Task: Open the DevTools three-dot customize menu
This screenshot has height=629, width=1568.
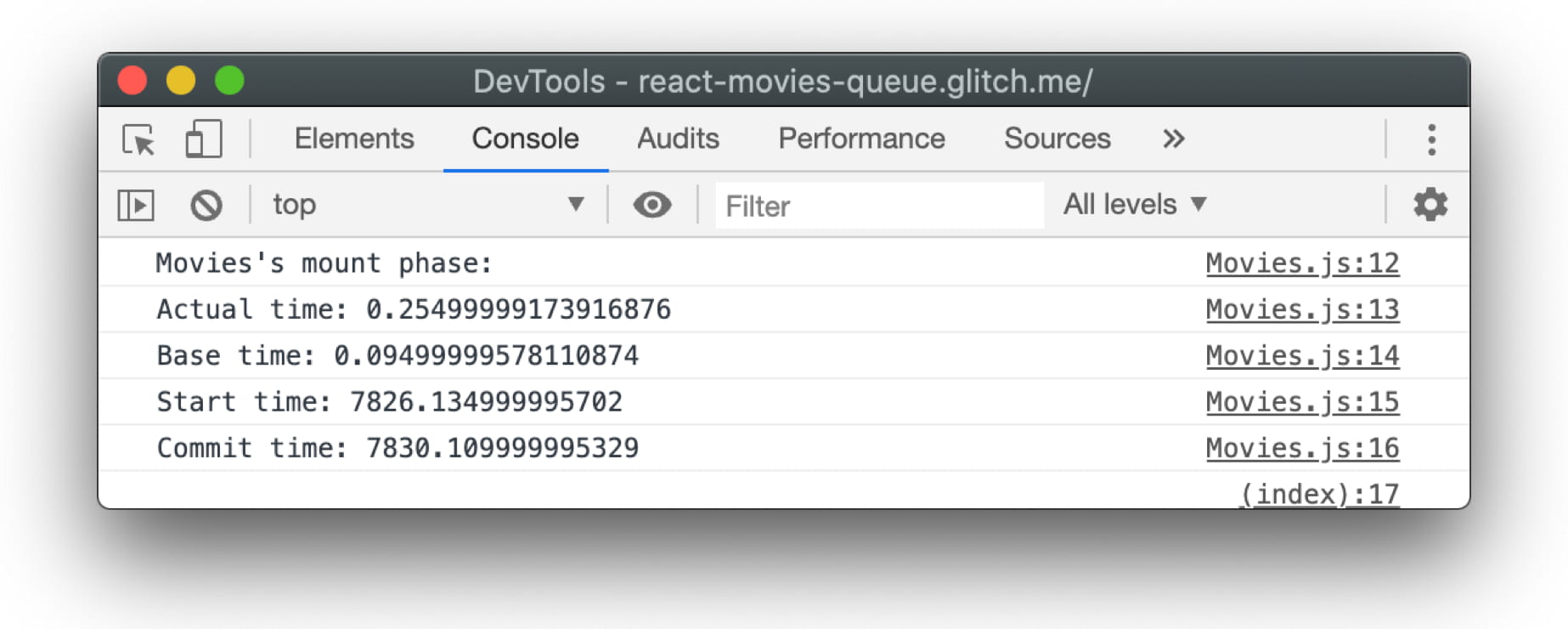Action: coord(1431,139)
